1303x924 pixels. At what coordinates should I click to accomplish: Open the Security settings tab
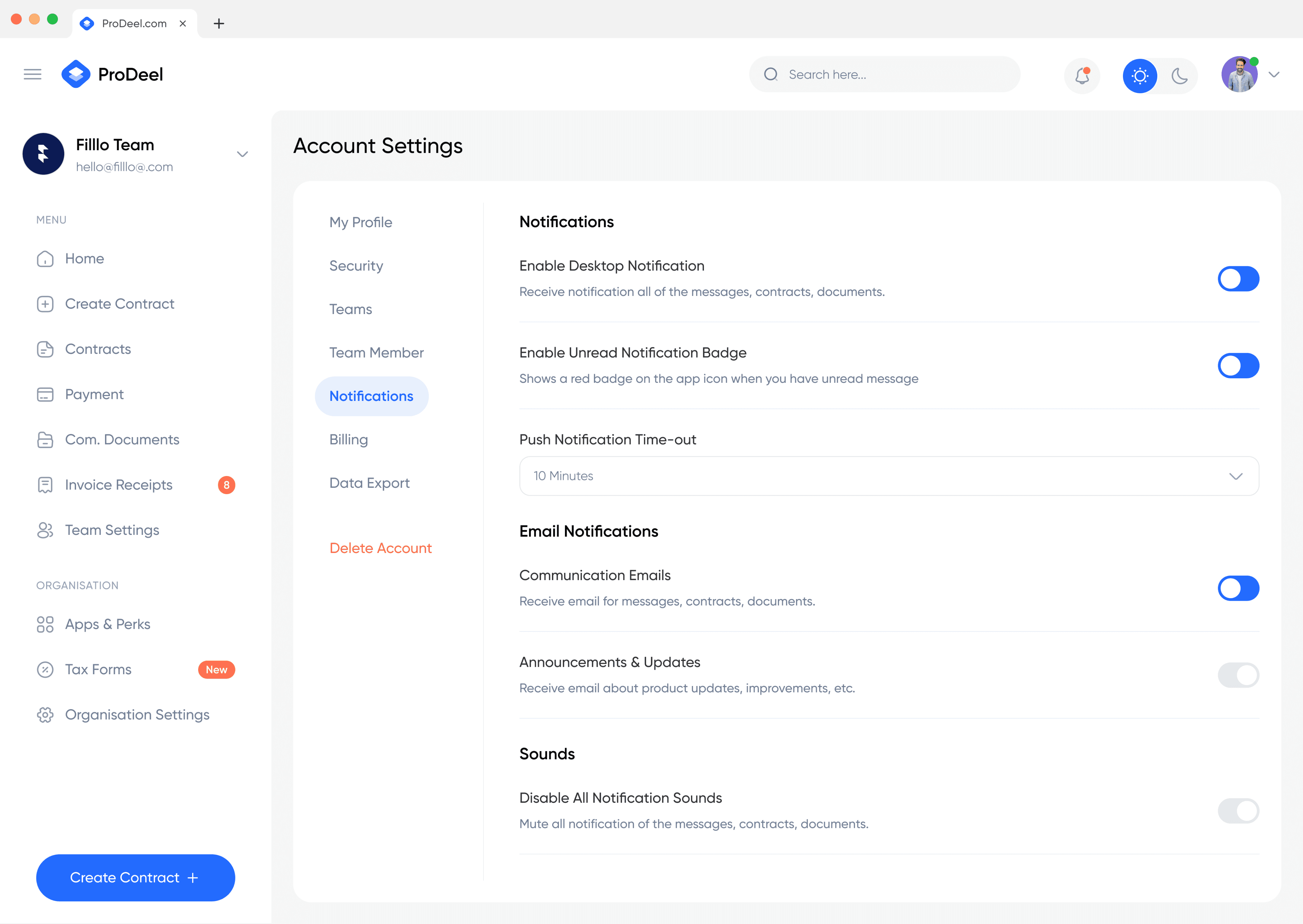(356, 266)
